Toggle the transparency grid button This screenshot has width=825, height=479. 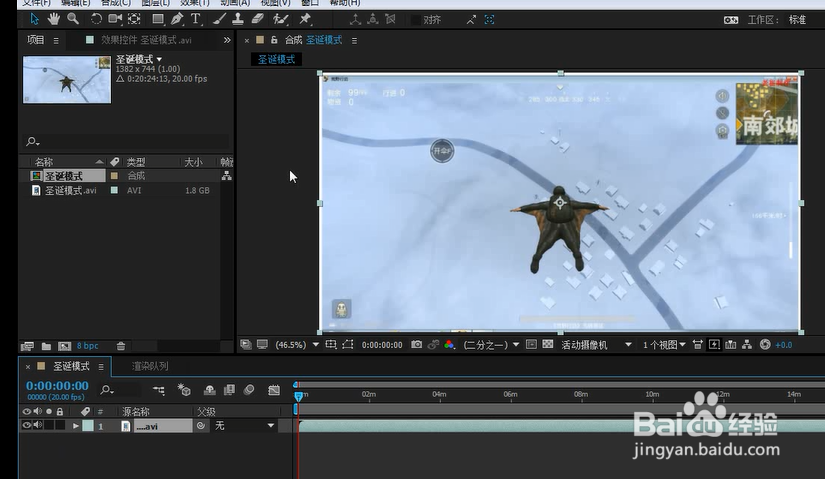coord(548,344)
